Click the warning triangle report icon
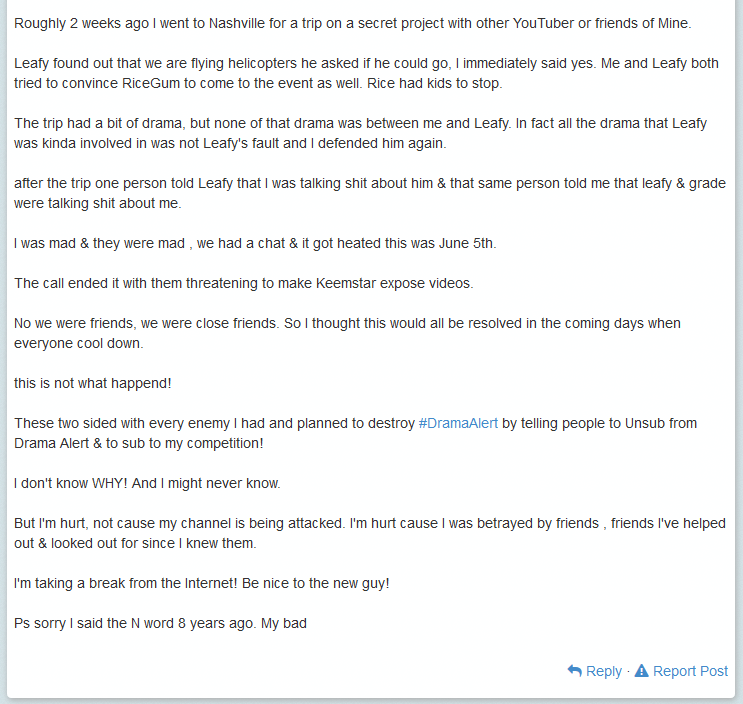743x704 pixels. point(641,670)
